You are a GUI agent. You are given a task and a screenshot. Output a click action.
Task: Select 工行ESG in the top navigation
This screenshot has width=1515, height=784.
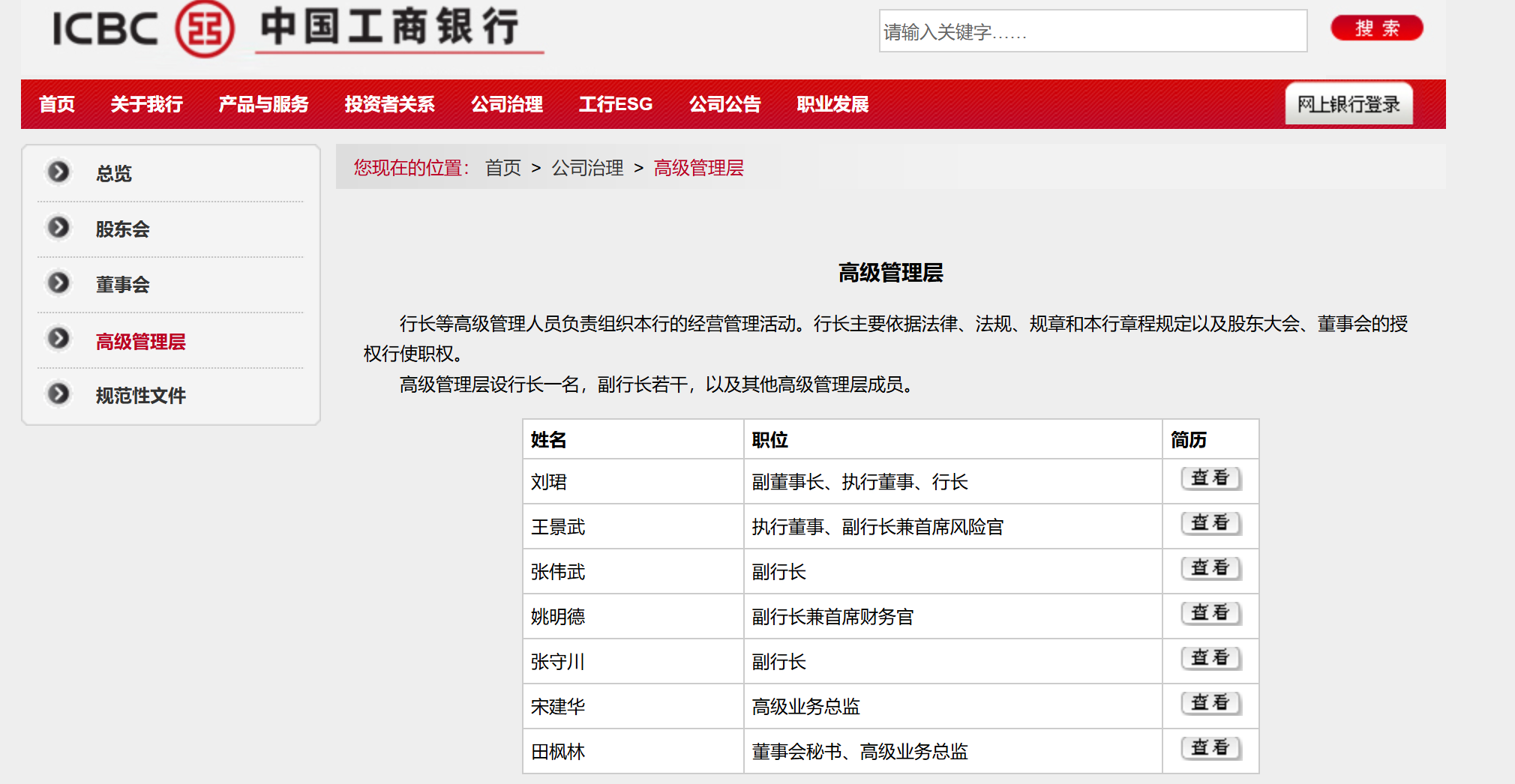click(x=615, y=104)
